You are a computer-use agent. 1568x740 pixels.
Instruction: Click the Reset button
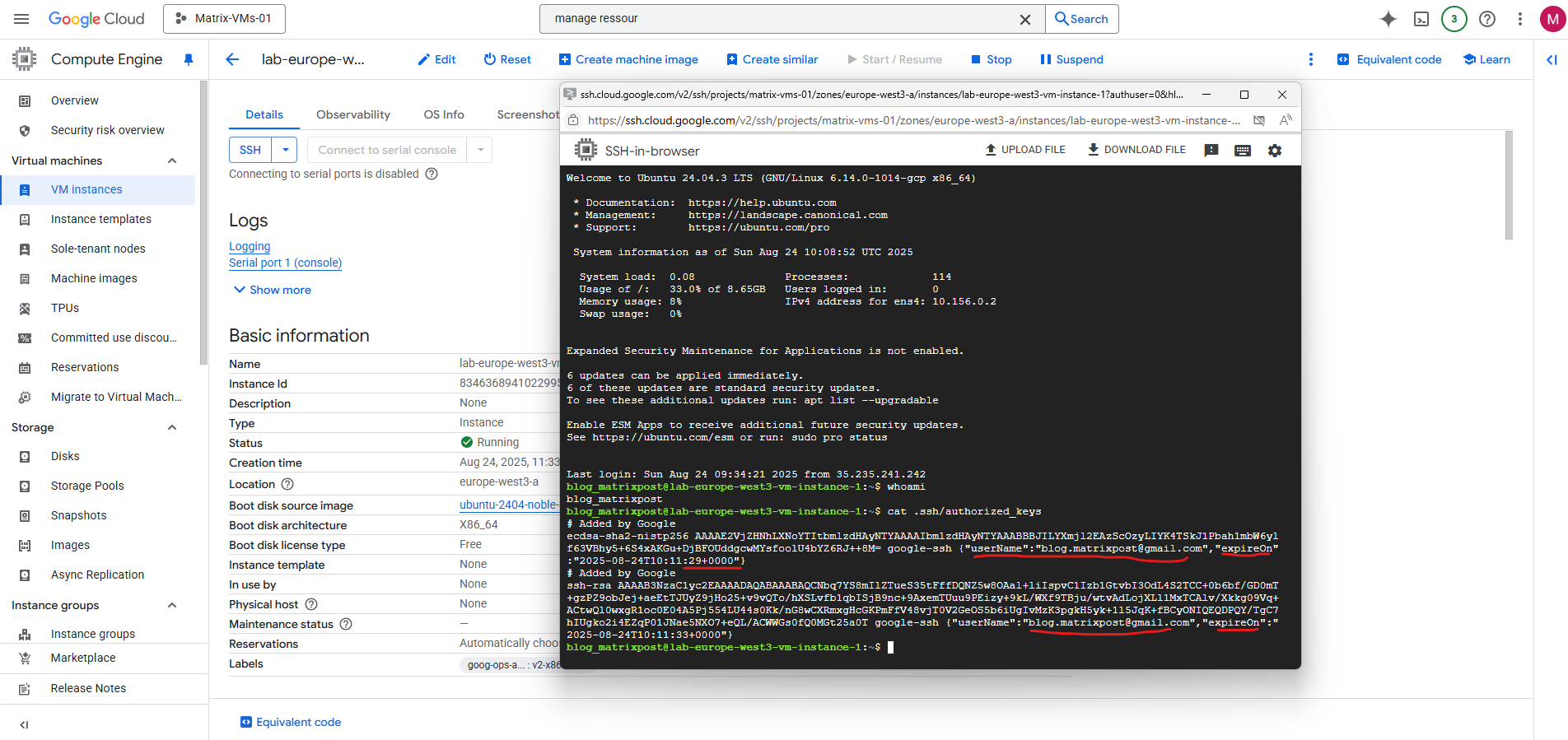(x=507, y=59)
